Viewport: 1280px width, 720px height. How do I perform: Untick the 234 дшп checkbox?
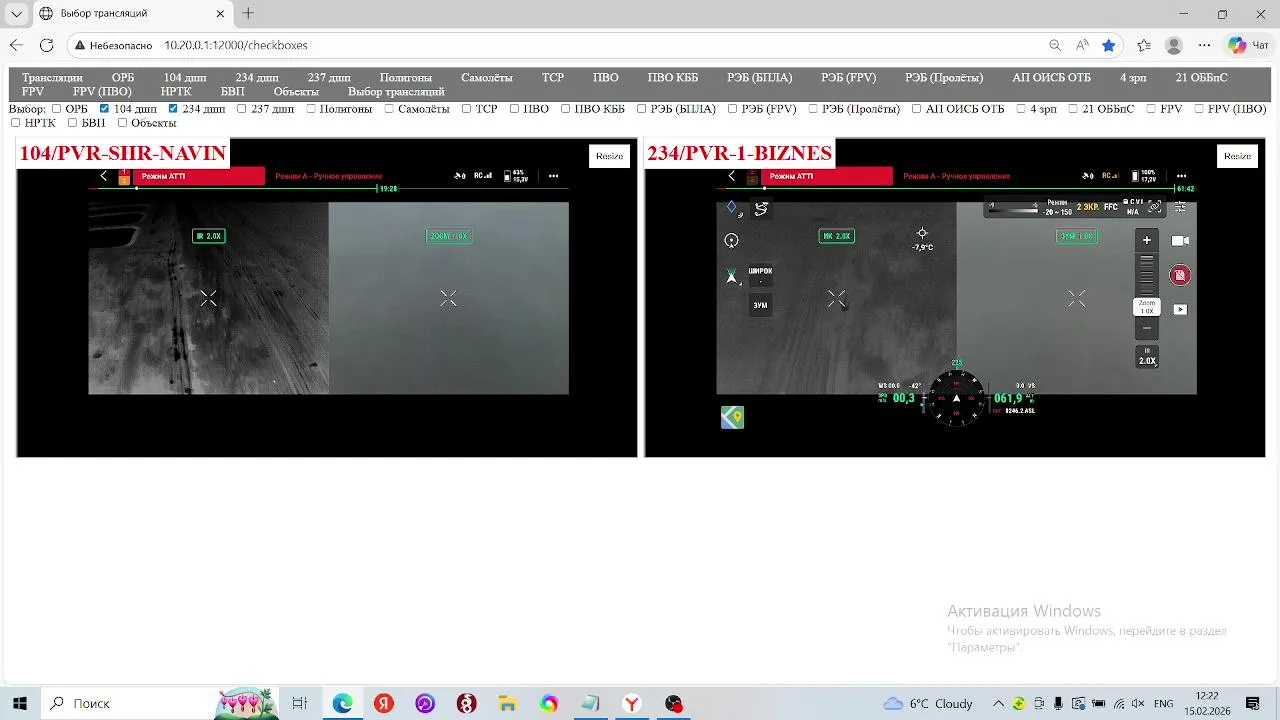click(173, 109)
